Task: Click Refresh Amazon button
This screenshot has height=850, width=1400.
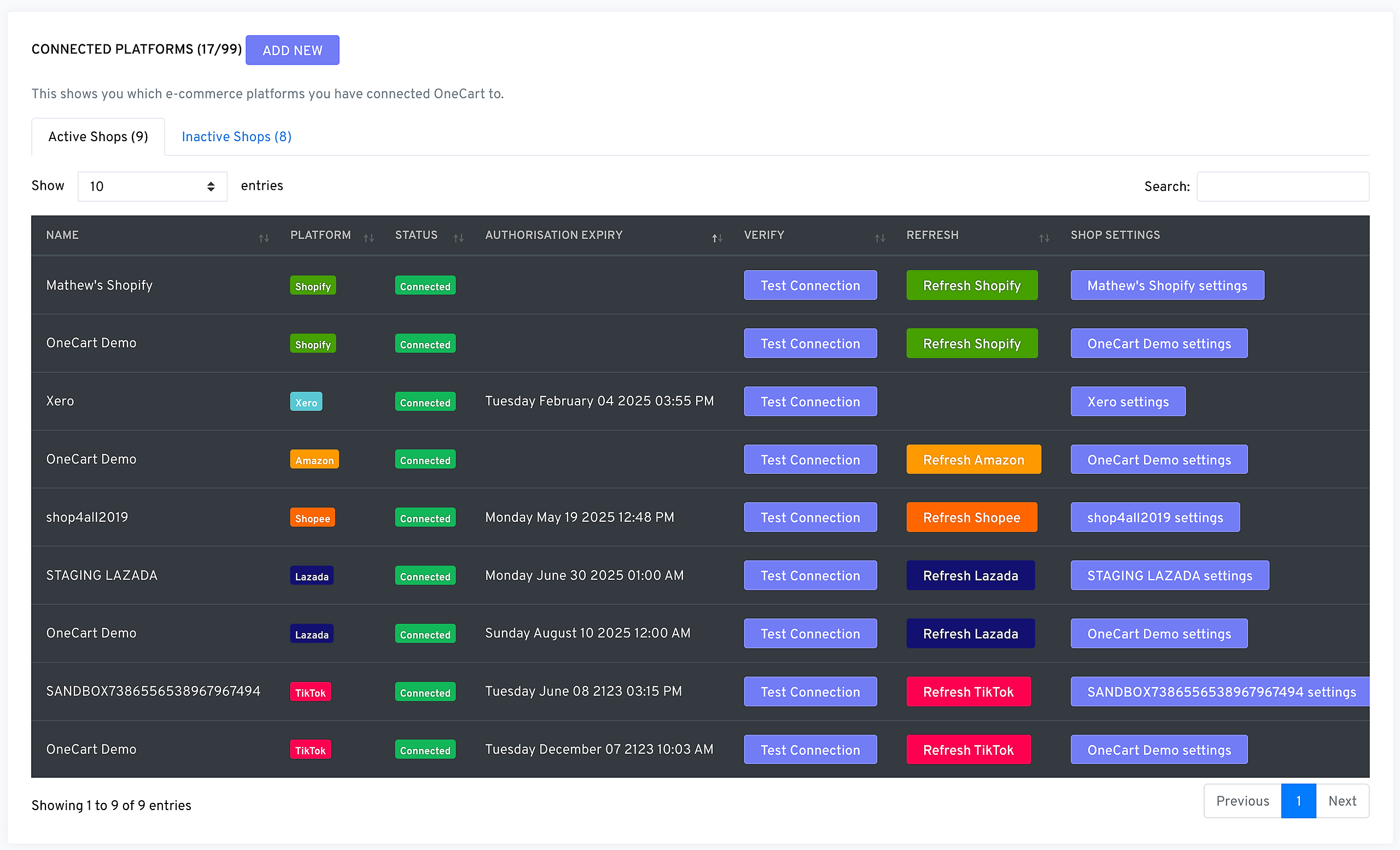Action: [x=973, y=459]
